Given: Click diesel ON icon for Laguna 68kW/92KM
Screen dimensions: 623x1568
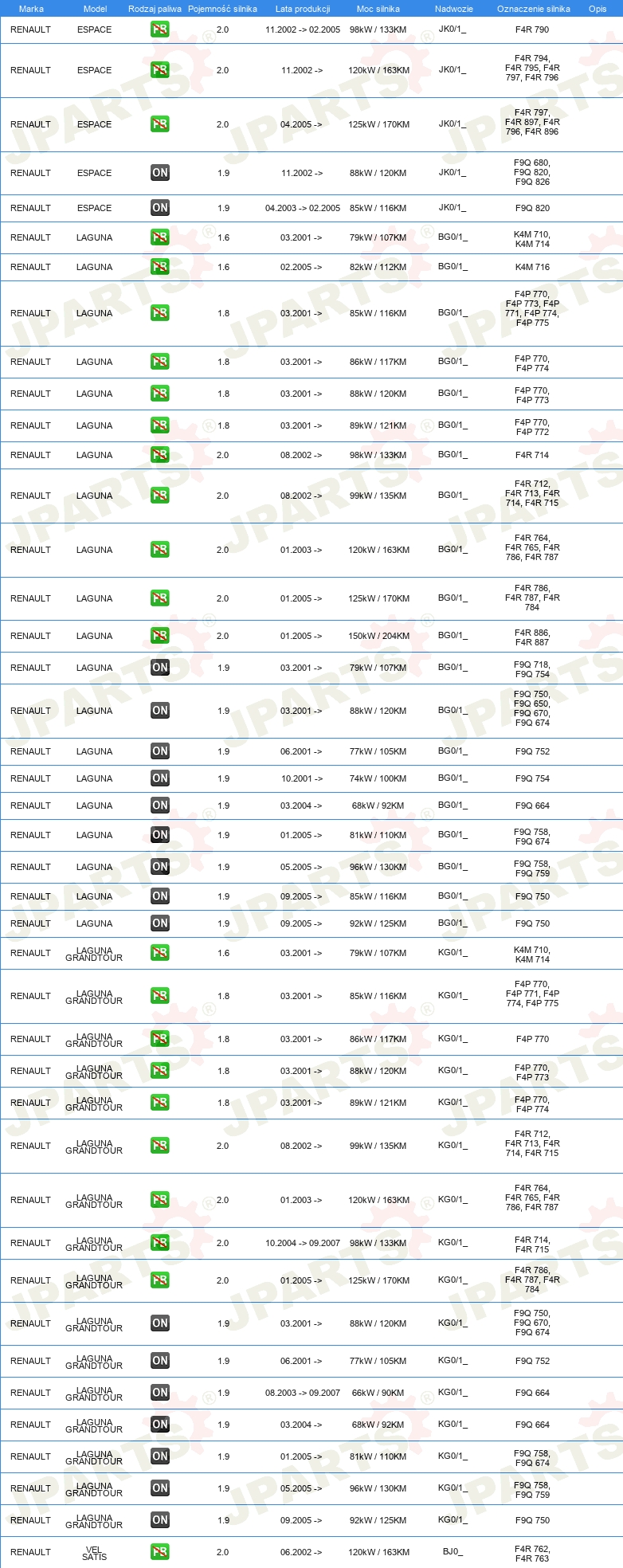Looking at the screenshot, I should pos(160,806).
